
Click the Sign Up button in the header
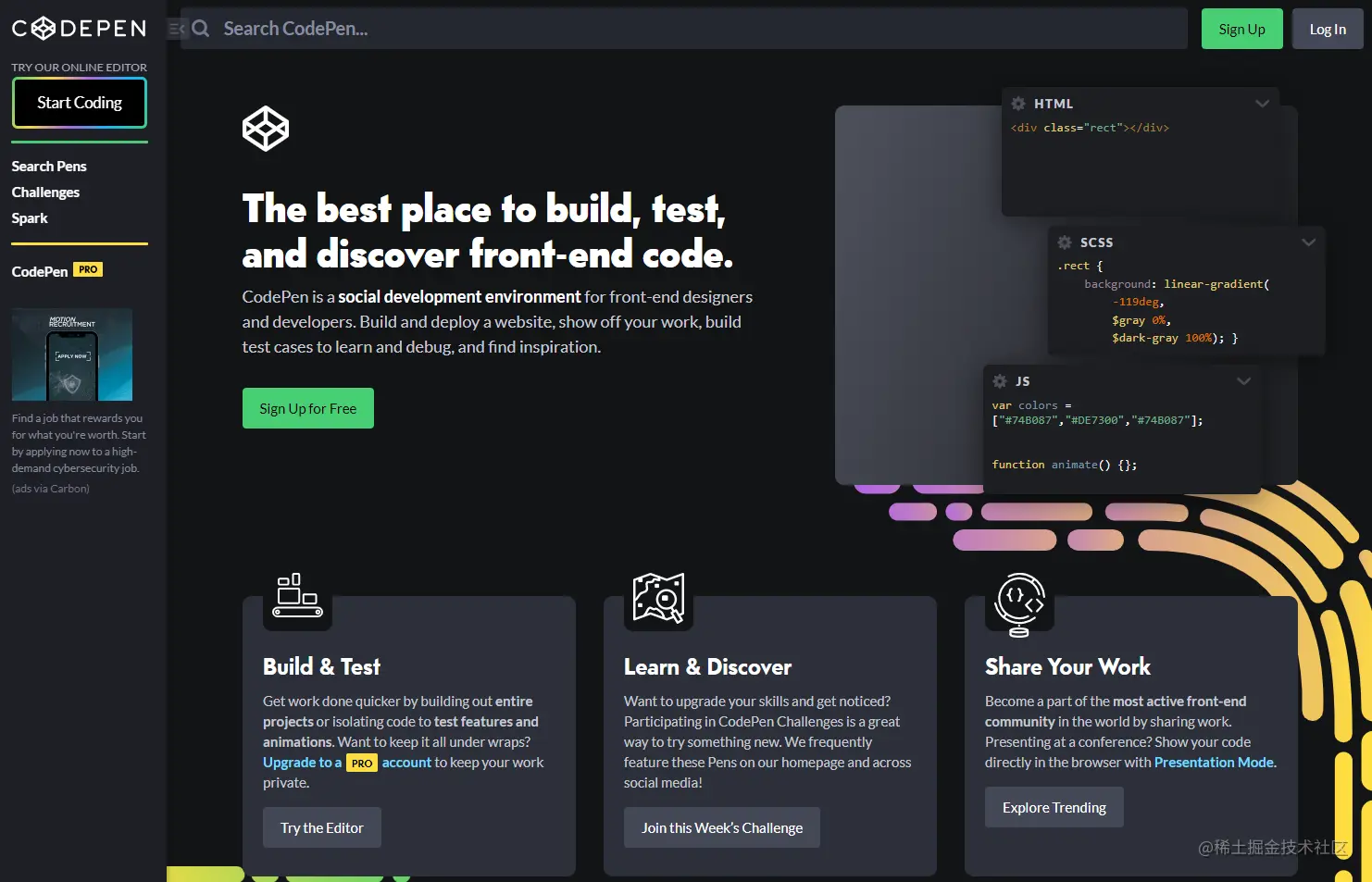tap(1241, 29)
